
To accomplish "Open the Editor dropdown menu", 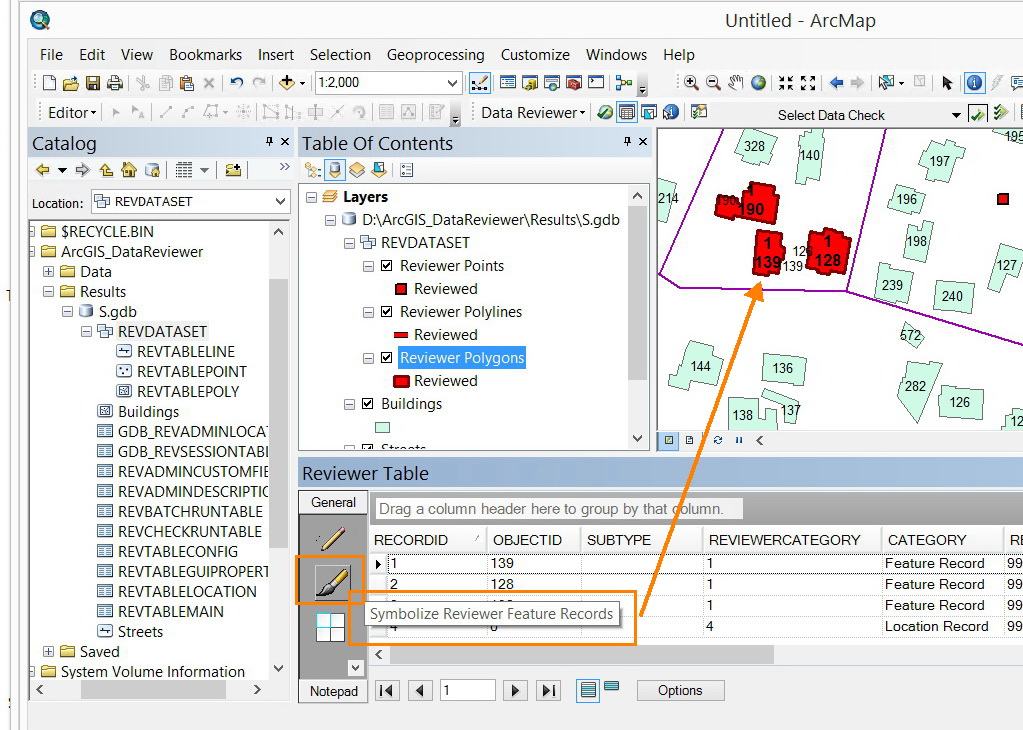I will coord(72,113).
